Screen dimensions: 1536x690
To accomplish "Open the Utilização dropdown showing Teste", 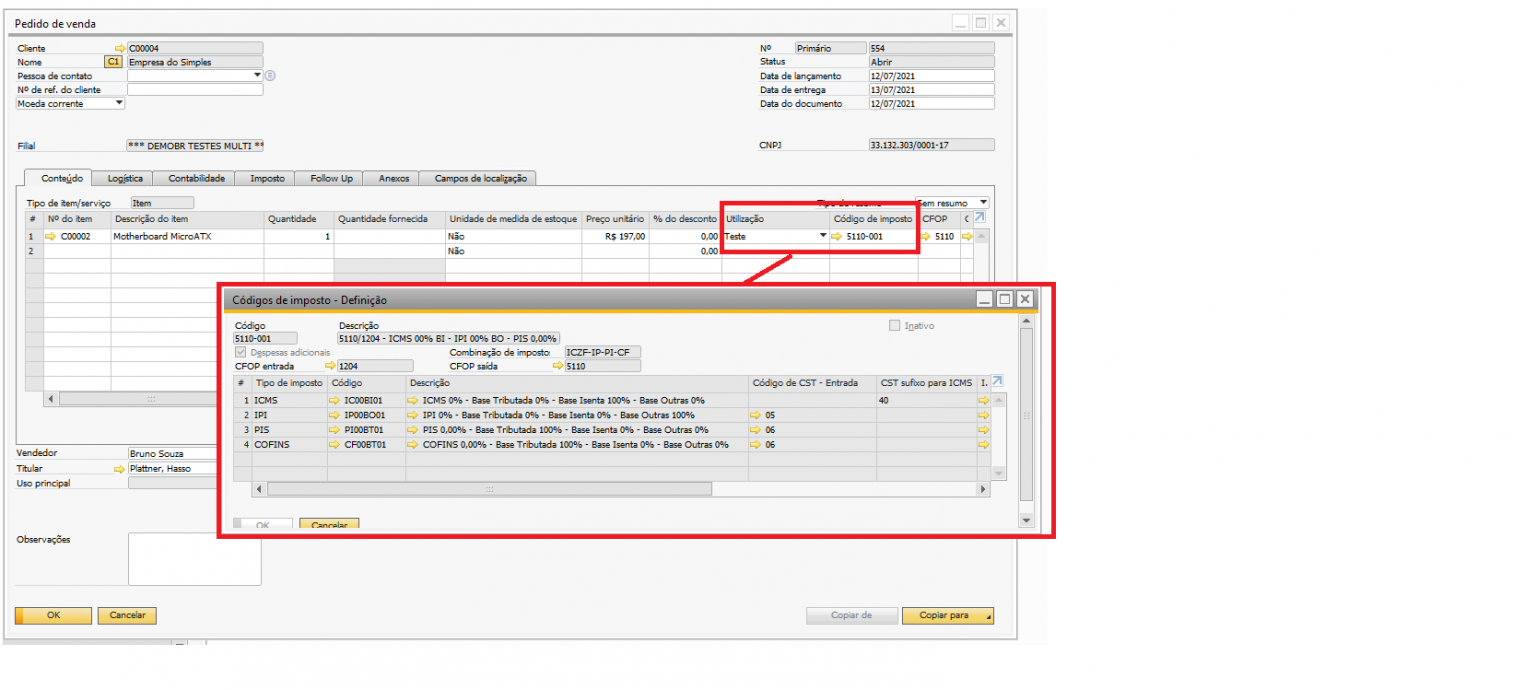I will point(823,237).
